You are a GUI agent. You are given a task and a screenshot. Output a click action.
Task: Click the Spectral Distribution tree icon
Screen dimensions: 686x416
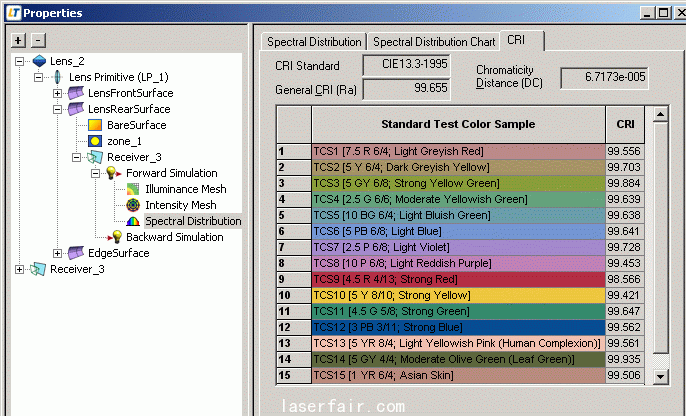[133, 221]
